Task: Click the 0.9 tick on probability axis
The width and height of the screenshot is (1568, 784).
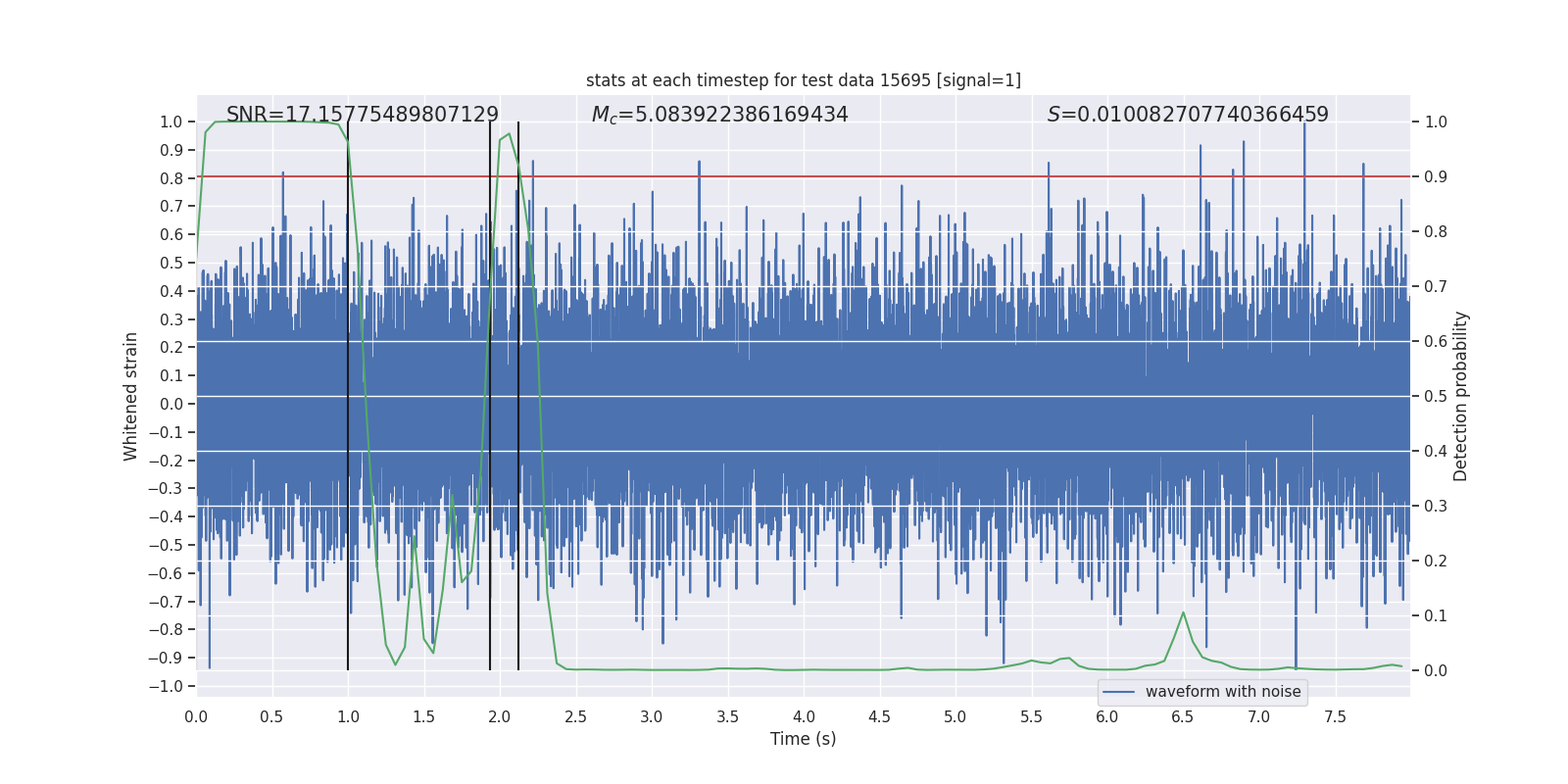Action: (1436, 177)
